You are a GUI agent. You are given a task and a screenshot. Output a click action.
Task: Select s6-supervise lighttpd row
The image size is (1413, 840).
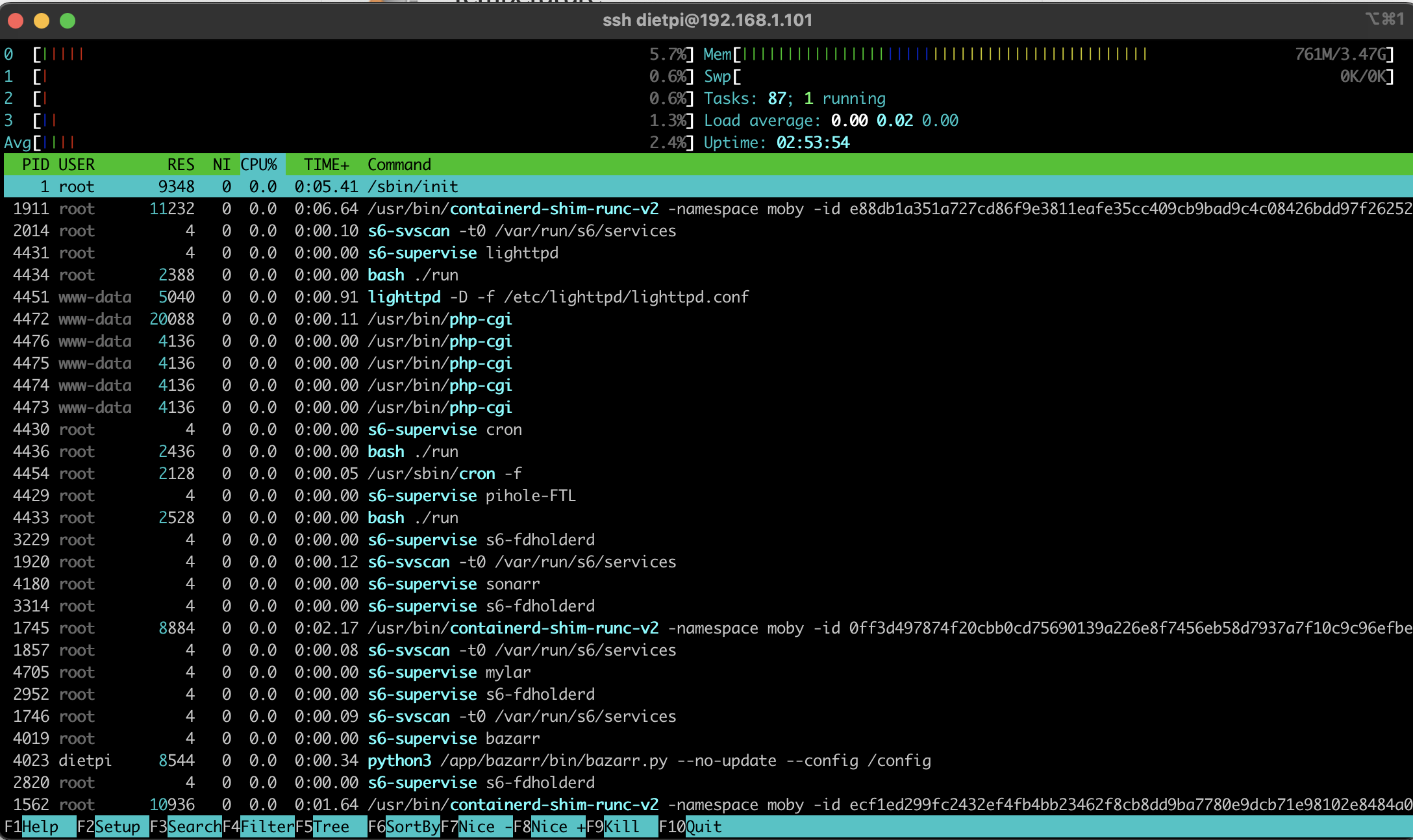(708, 253)
